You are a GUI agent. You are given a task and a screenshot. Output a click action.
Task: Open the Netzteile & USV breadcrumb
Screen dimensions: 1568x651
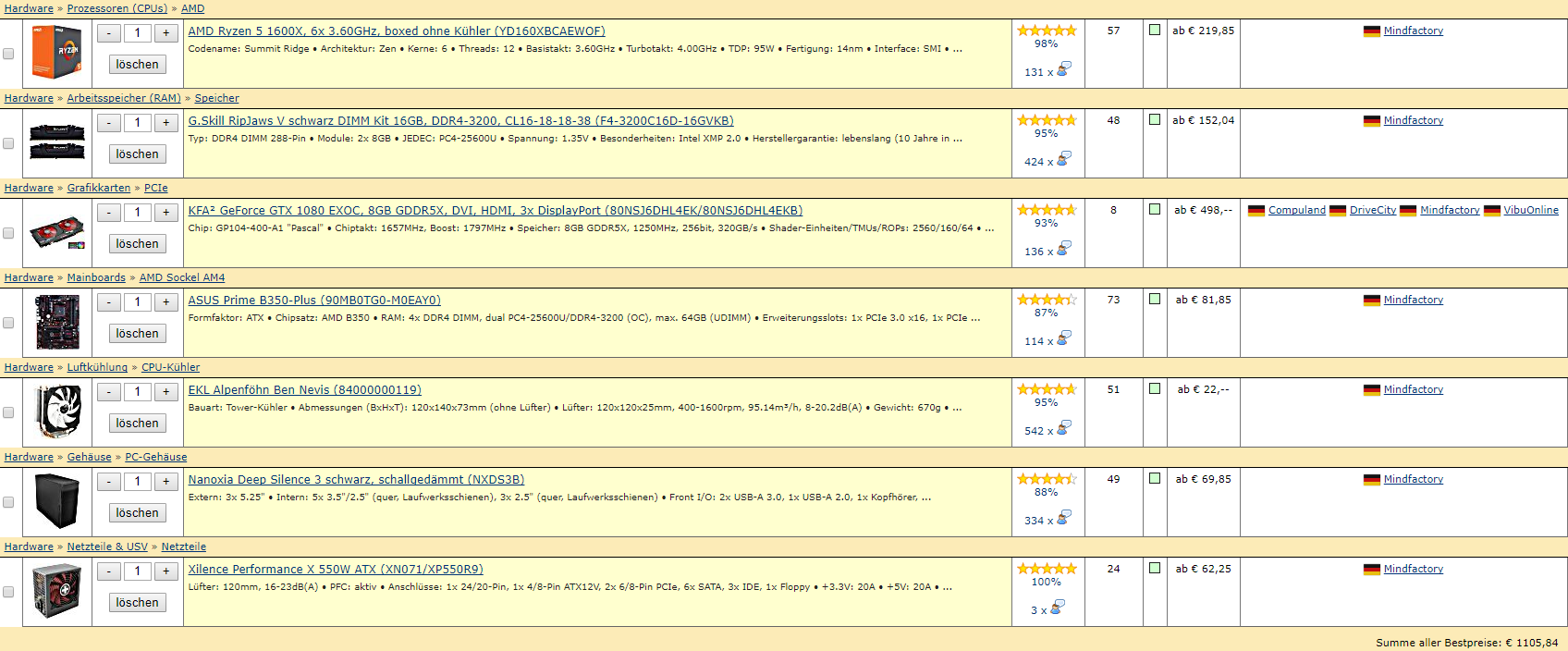(107, 547)
